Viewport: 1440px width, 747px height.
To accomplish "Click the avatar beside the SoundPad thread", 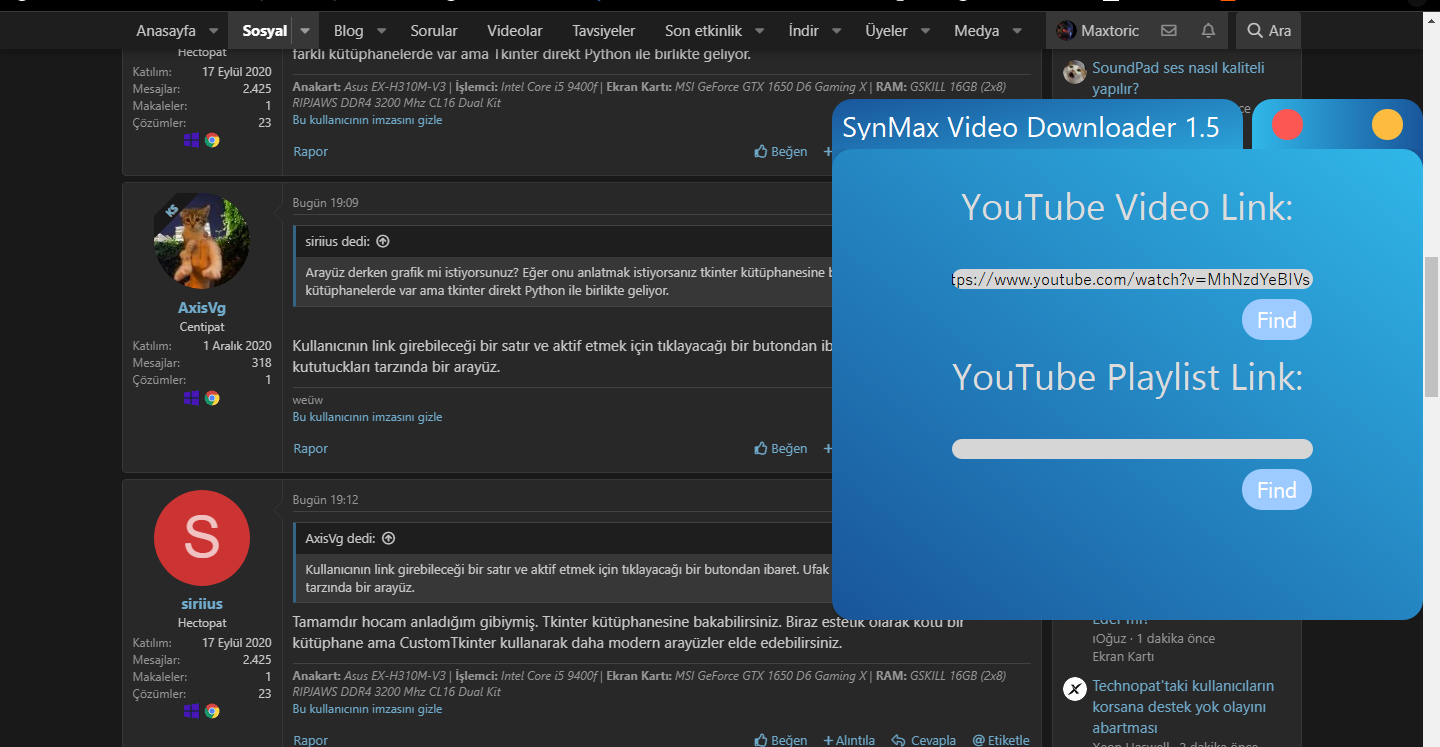I will pos(1075,72).
